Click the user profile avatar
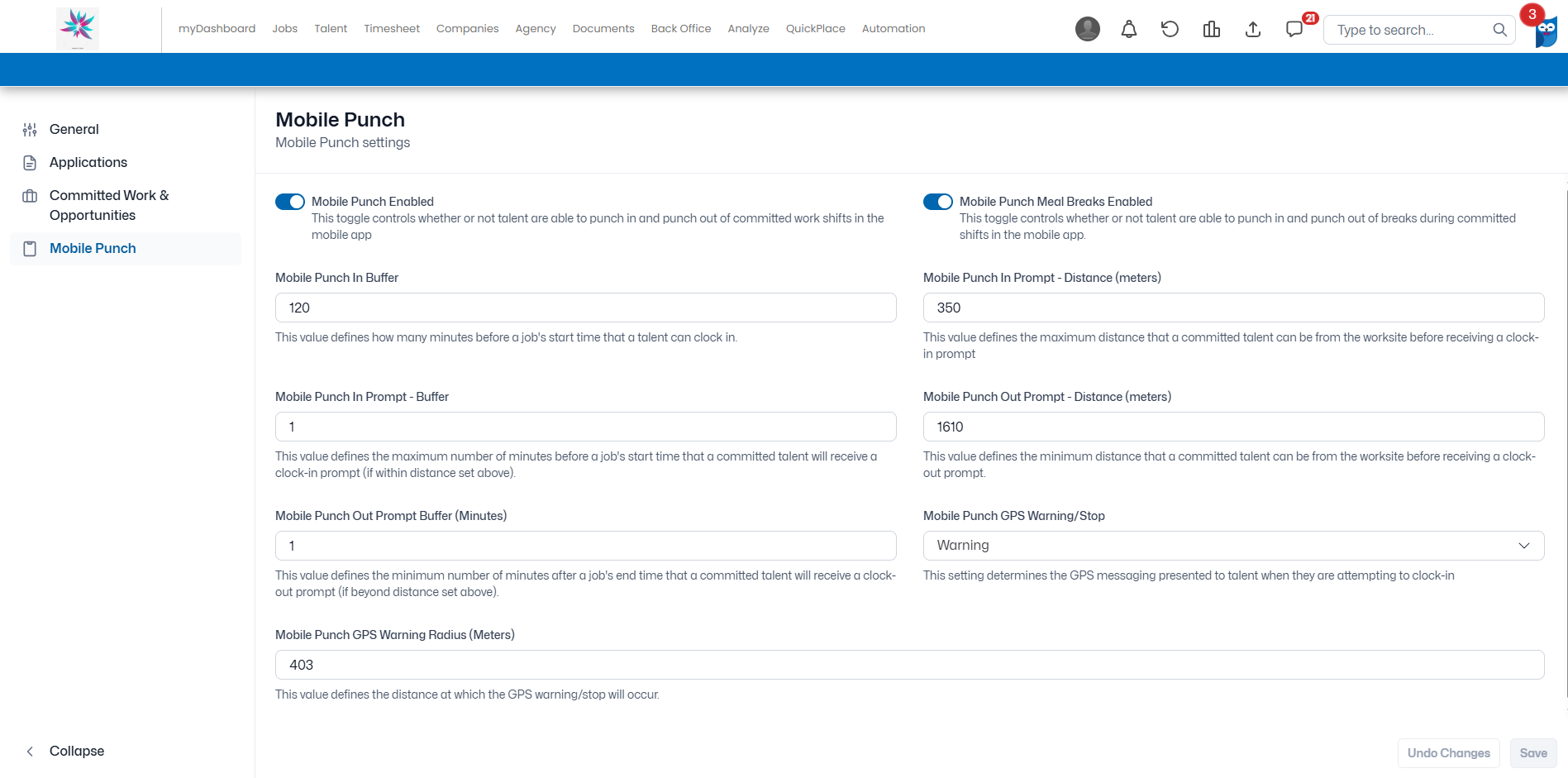 click(1087, 29)
